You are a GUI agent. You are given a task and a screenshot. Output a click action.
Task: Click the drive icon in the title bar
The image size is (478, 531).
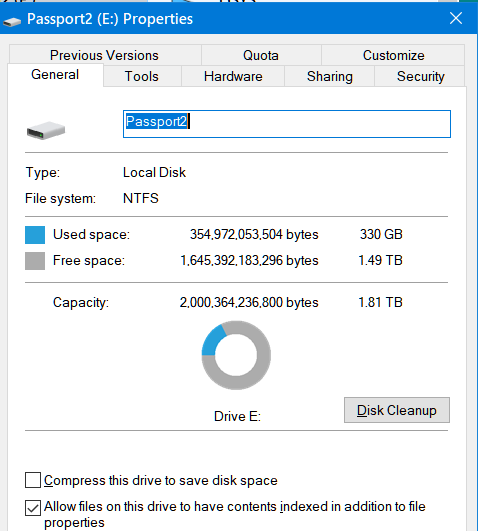[12, 21]
